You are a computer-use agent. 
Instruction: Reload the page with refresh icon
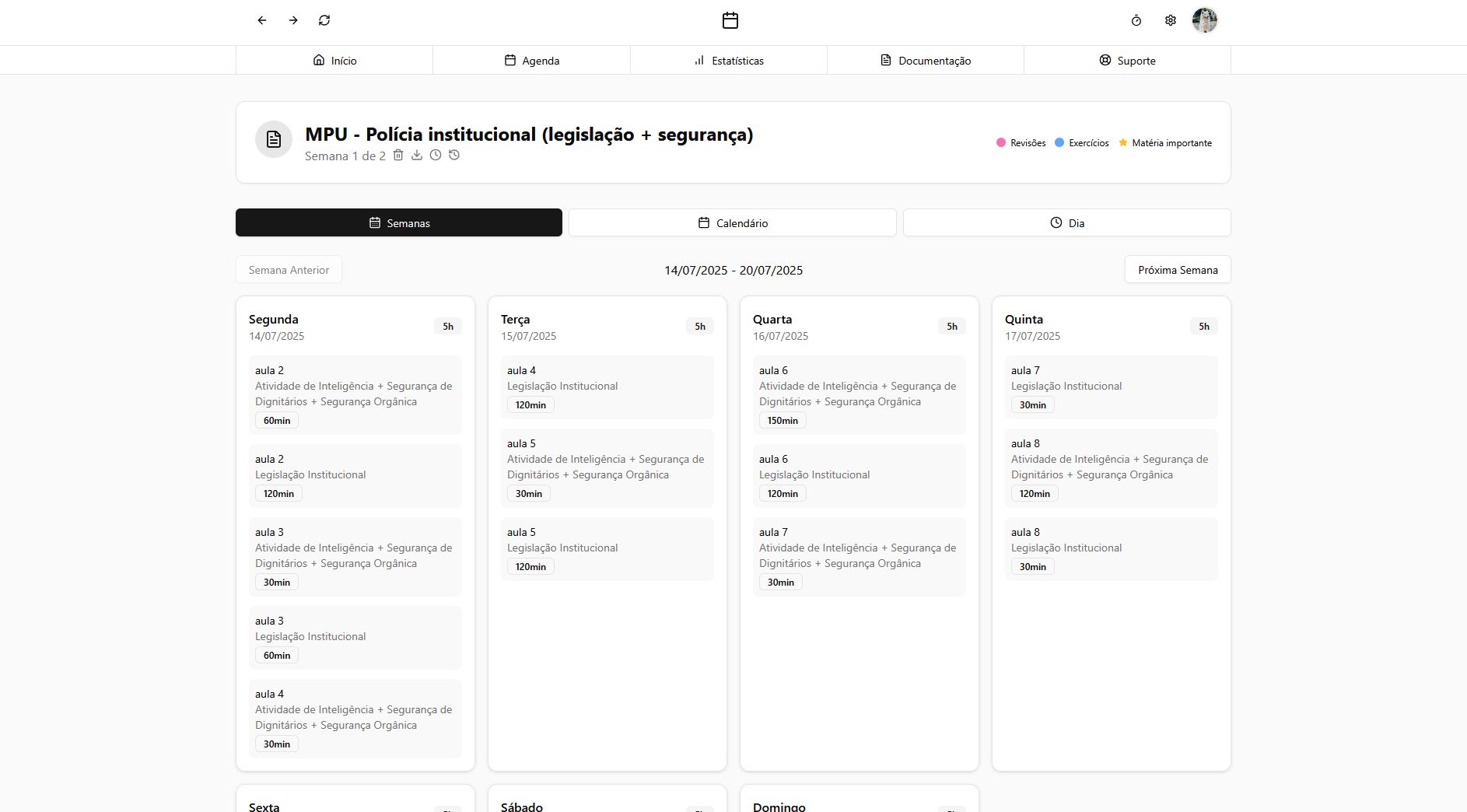324,20
